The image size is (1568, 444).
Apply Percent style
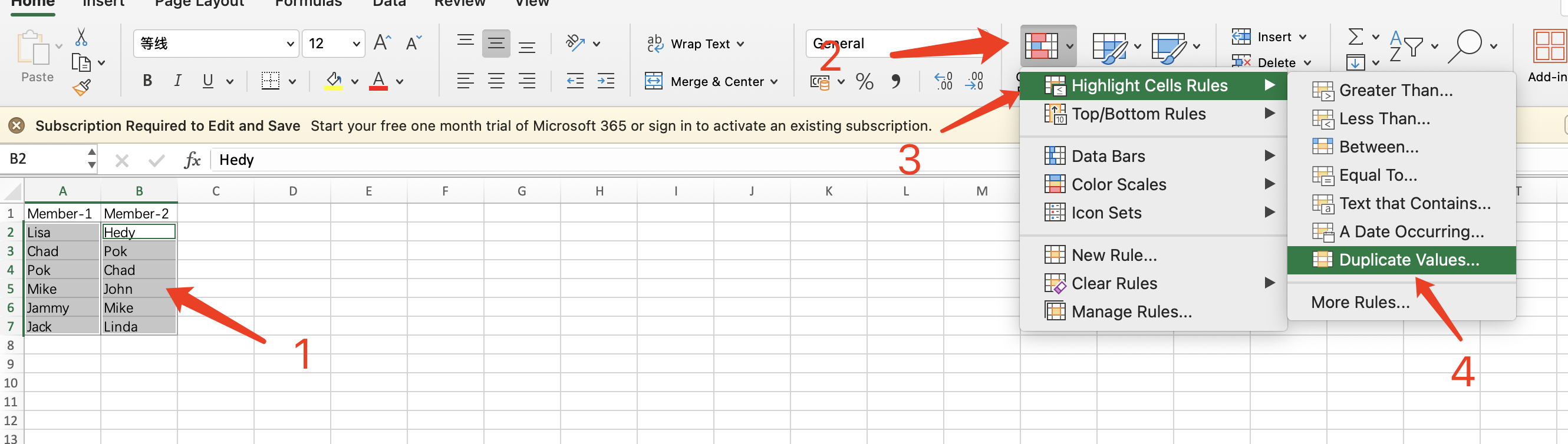[864, 81]
